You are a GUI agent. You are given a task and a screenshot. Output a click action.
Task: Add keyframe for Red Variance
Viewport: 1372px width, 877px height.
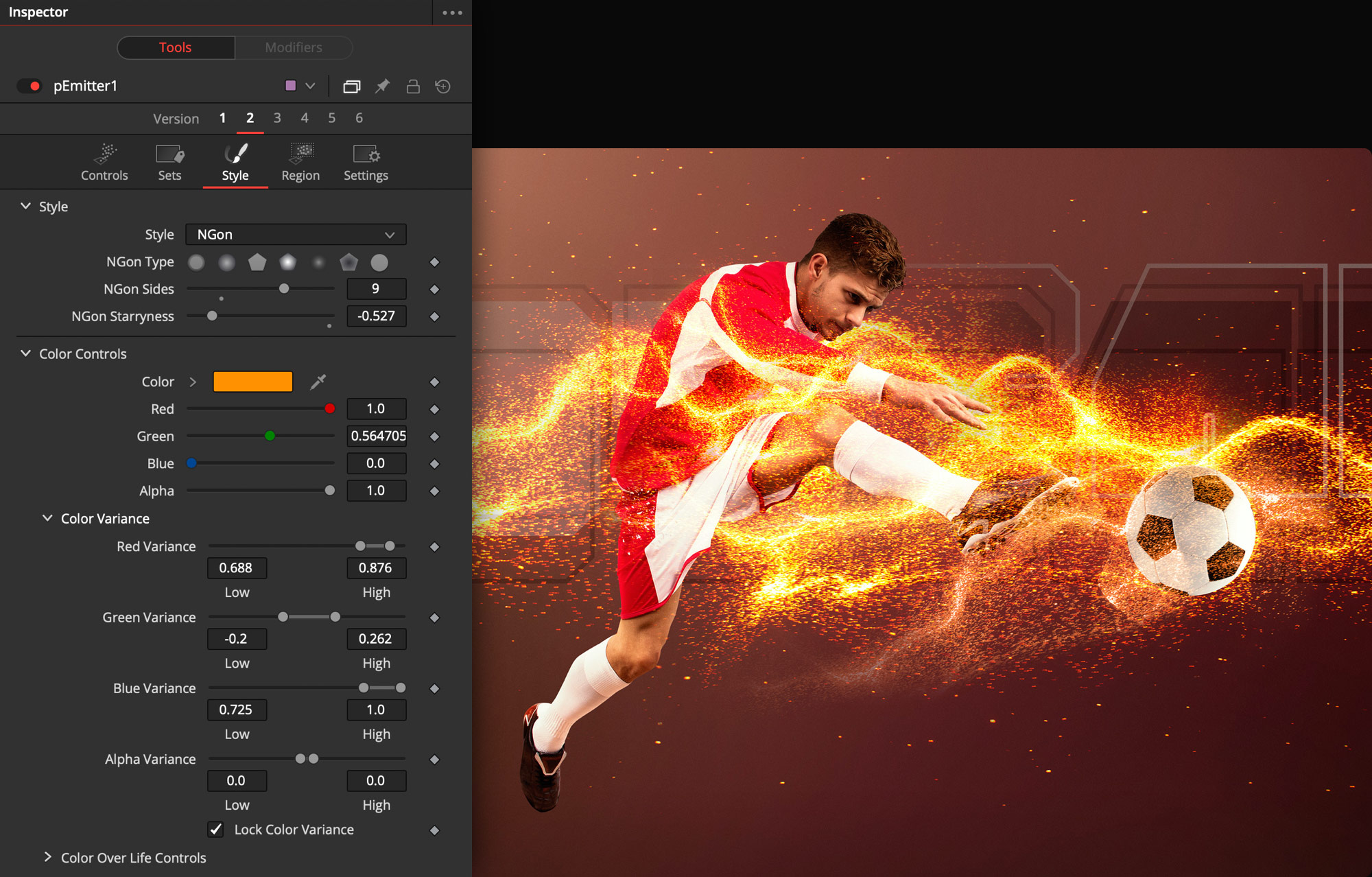click(x=434, y=547)
